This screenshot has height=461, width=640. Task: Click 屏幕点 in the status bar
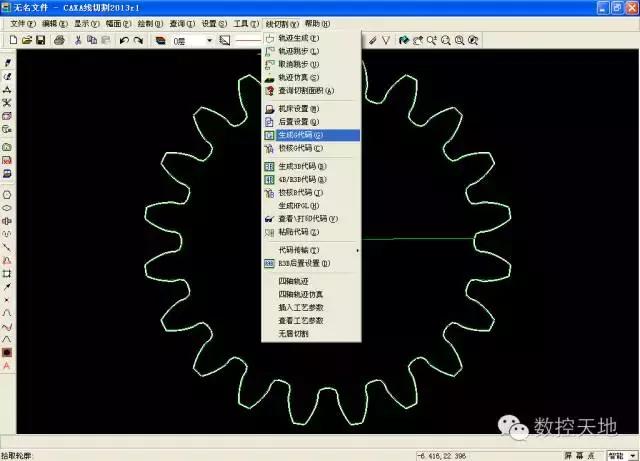(579, 456)
